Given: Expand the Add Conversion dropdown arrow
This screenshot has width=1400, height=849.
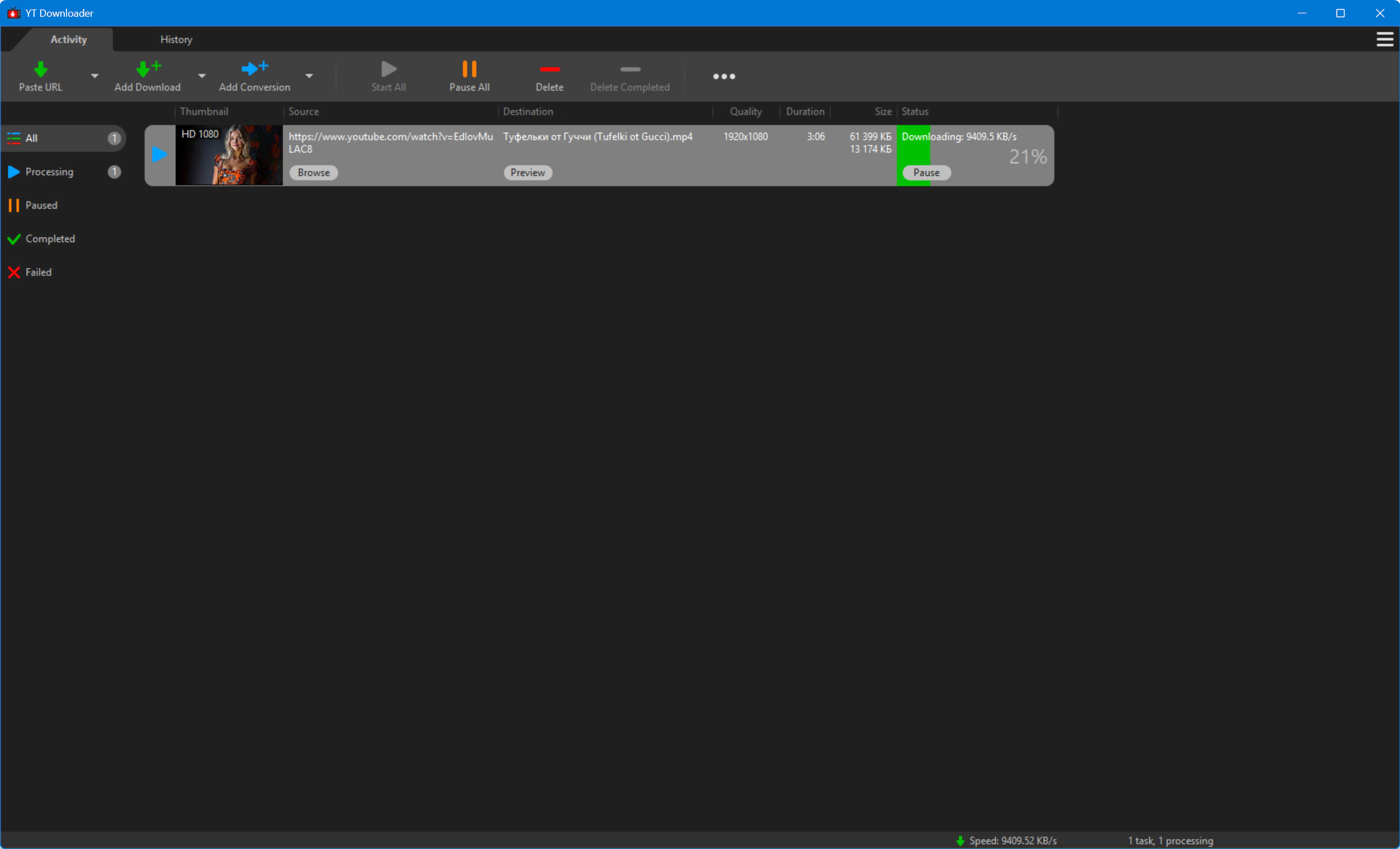Looking at the screenshot, I should 309,75.
